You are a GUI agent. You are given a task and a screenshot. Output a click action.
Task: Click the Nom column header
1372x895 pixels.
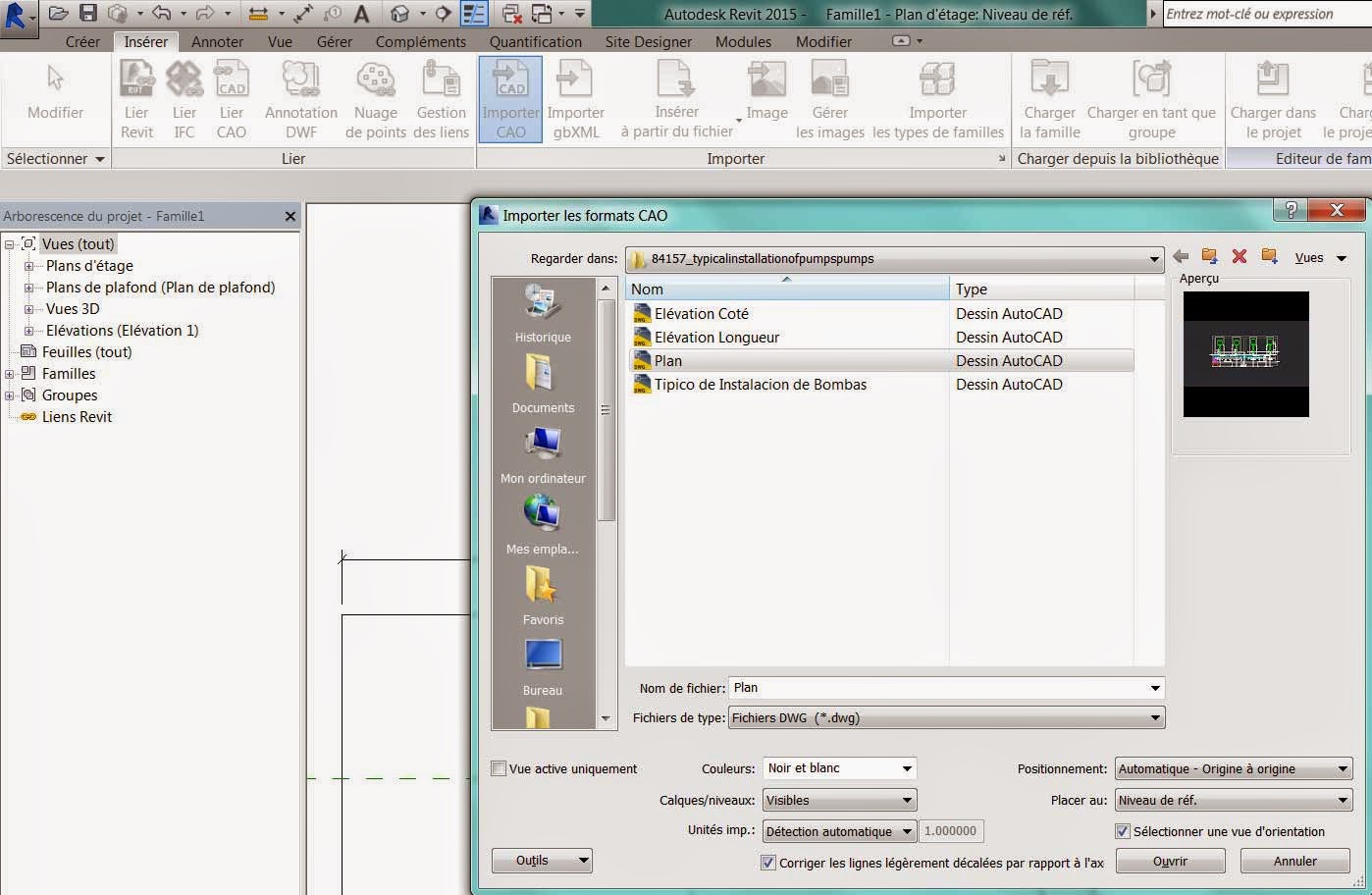pos(787,289)
